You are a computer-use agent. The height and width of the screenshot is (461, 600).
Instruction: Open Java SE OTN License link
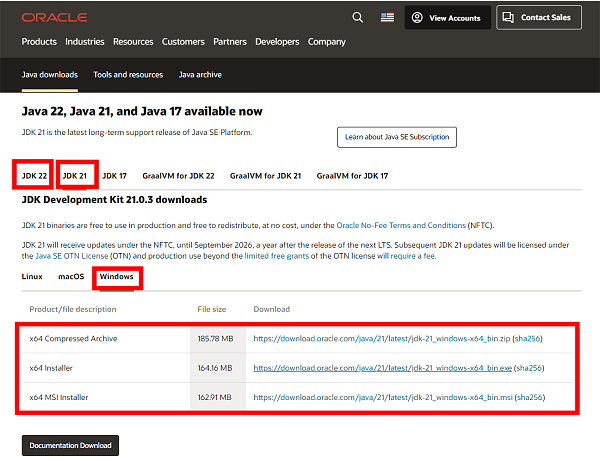pyautogui.click(x=72, y=256)
